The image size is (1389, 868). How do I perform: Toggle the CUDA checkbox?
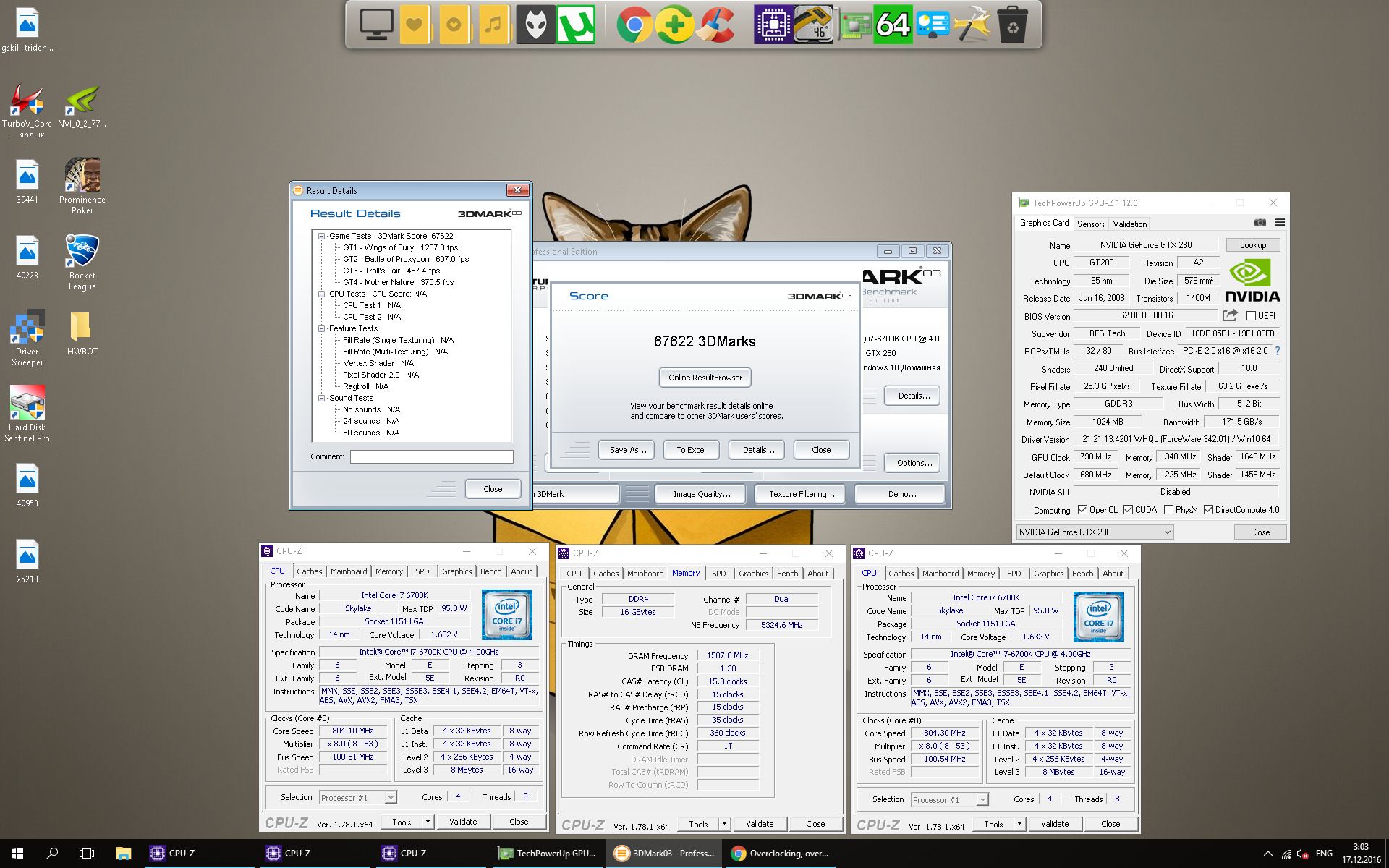point(1128,510)
